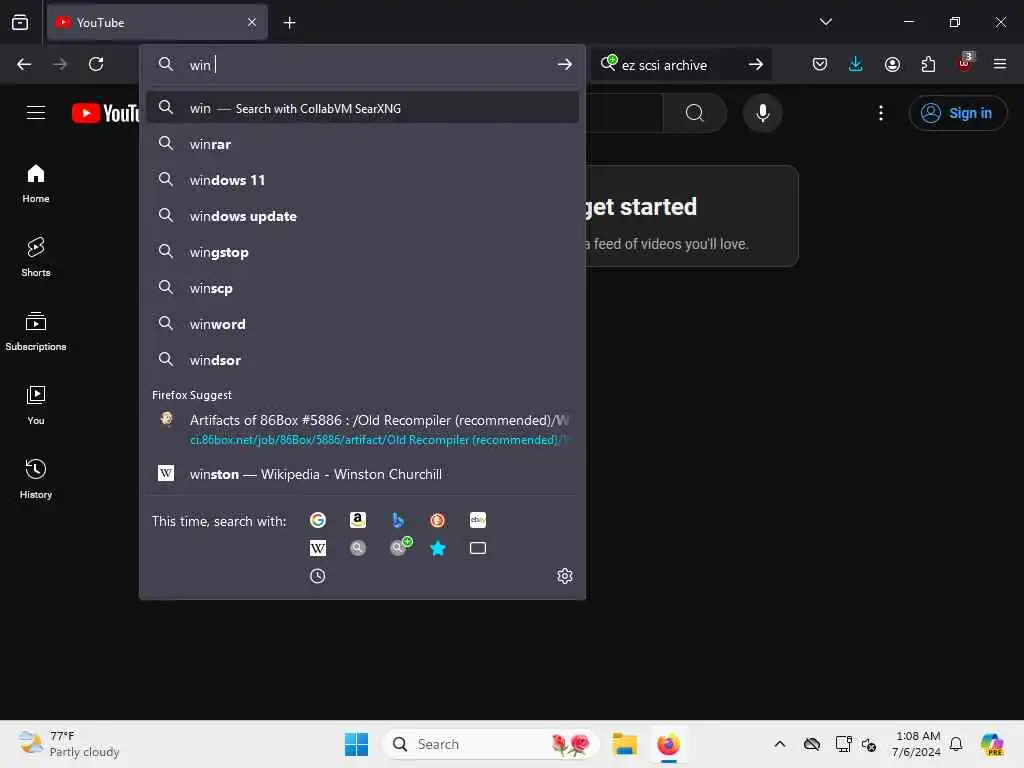
Task: Open the Artifacts of 86Box #5886 suggestion
Action: (x=362, y=429)
